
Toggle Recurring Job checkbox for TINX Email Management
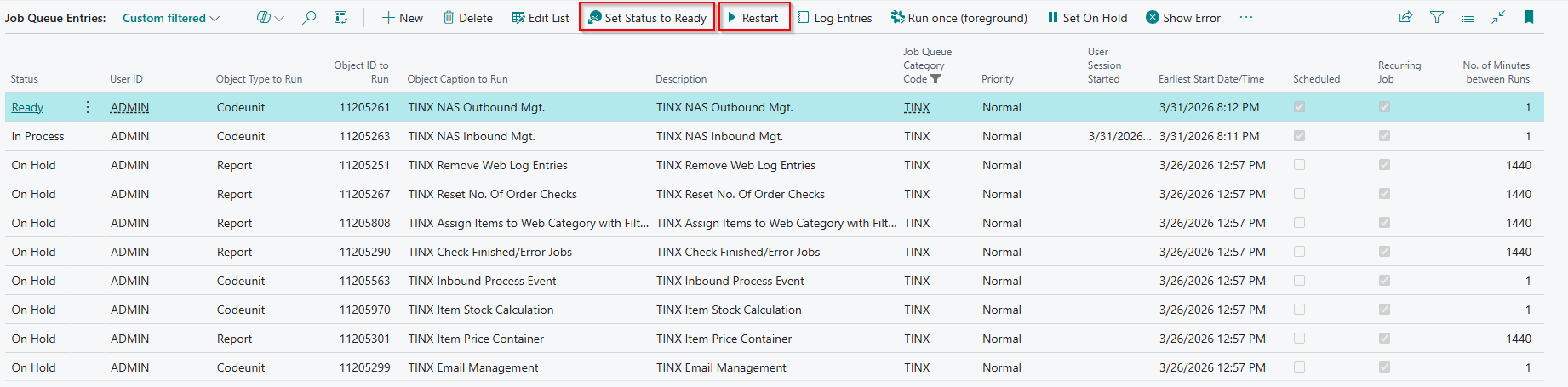(1384, 367)
